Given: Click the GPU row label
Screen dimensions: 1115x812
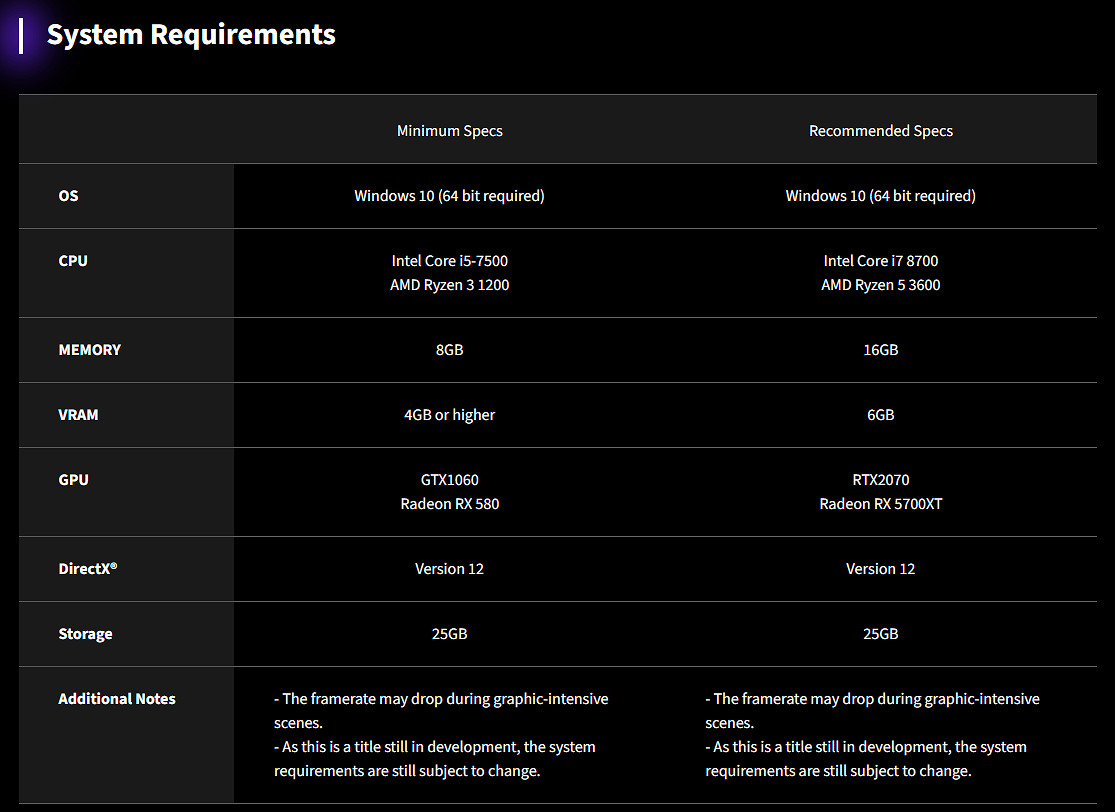Looking at the screenshot, I should coord(73,480).
